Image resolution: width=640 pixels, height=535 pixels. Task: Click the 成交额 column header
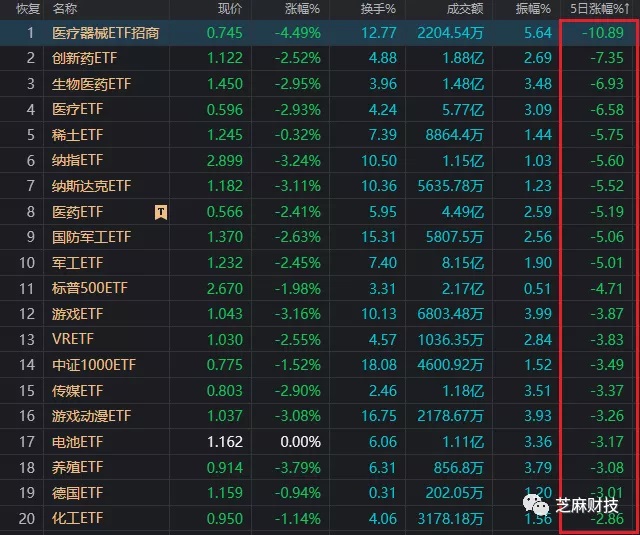click(x=465, y=9)
